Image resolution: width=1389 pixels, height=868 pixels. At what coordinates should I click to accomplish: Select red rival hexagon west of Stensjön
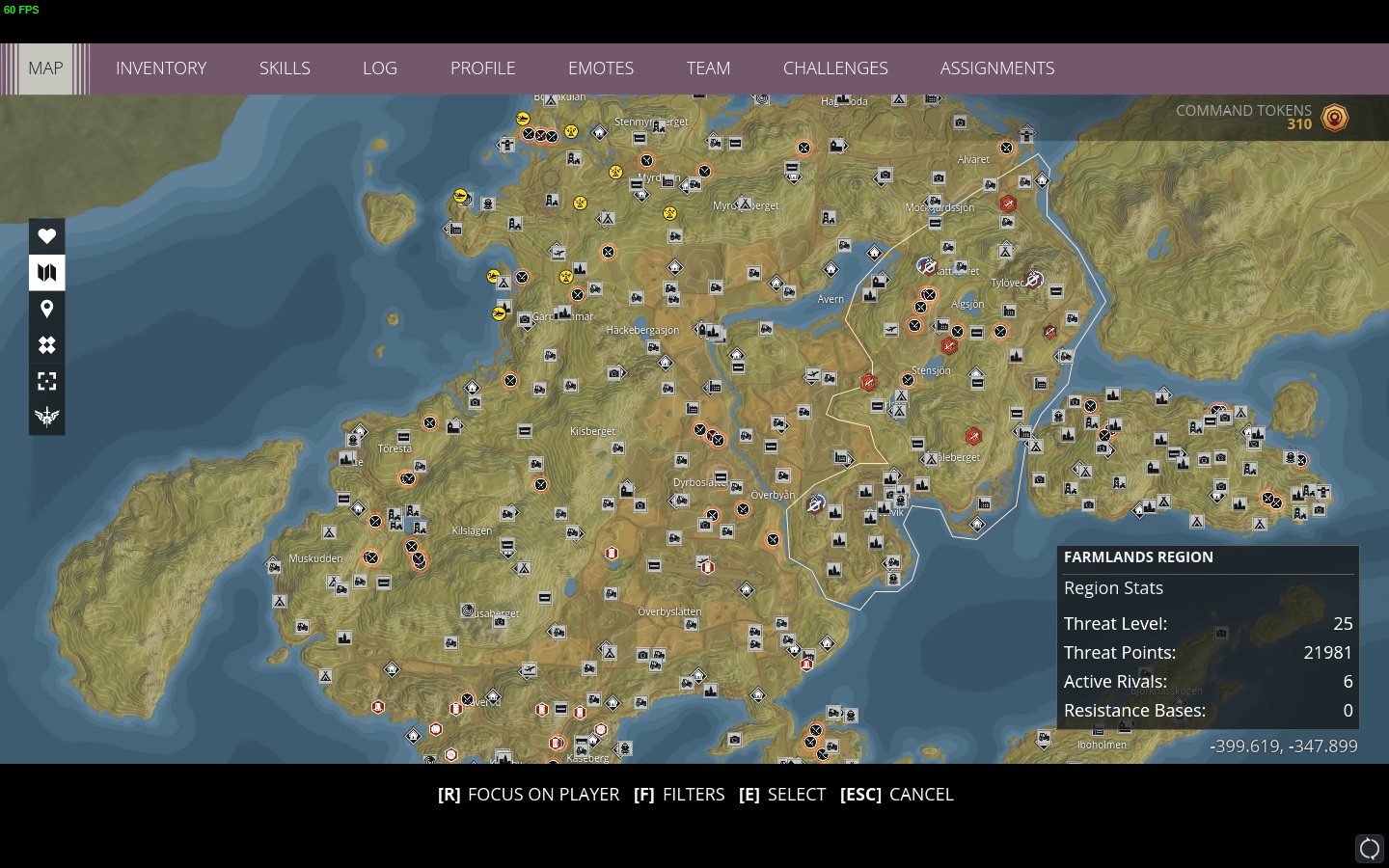[868, 383]
